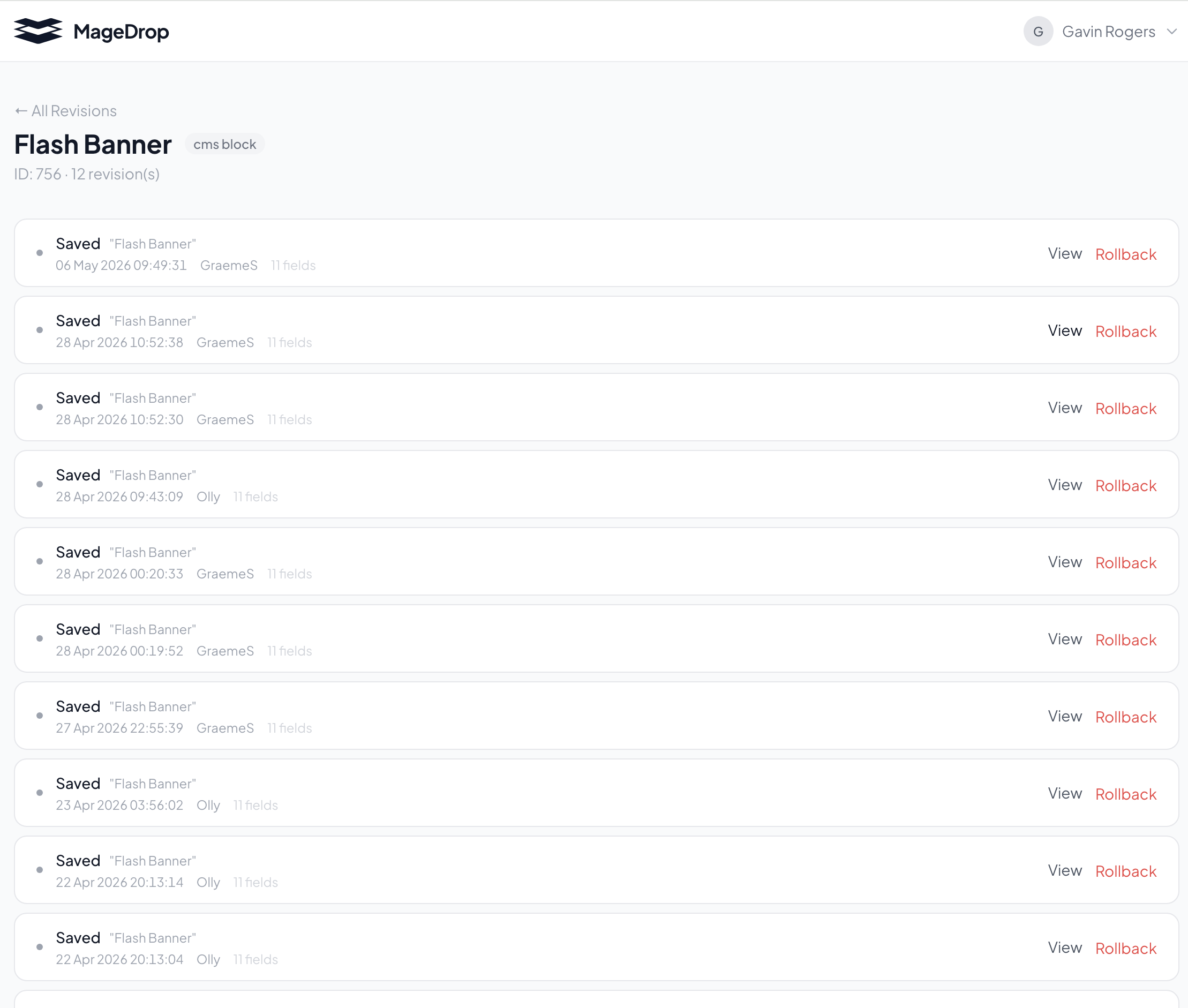1188x1008 pixels.
Task: Click the Saved label on the 06 May revision
Action: point(78,244)
